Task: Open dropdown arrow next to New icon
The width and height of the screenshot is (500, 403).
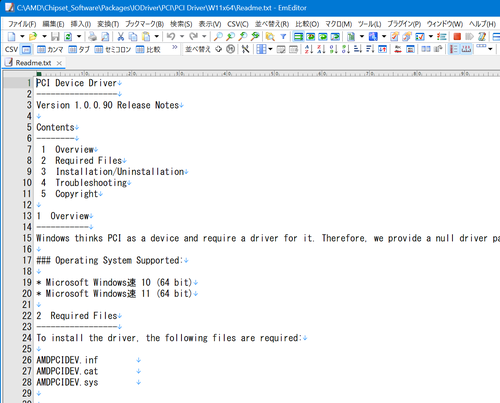Action: click(22, 36)
